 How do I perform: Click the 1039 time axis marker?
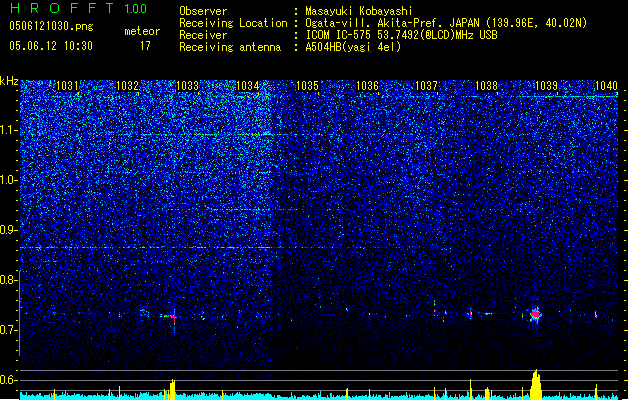pyautogui.click(x=546, y=86)
